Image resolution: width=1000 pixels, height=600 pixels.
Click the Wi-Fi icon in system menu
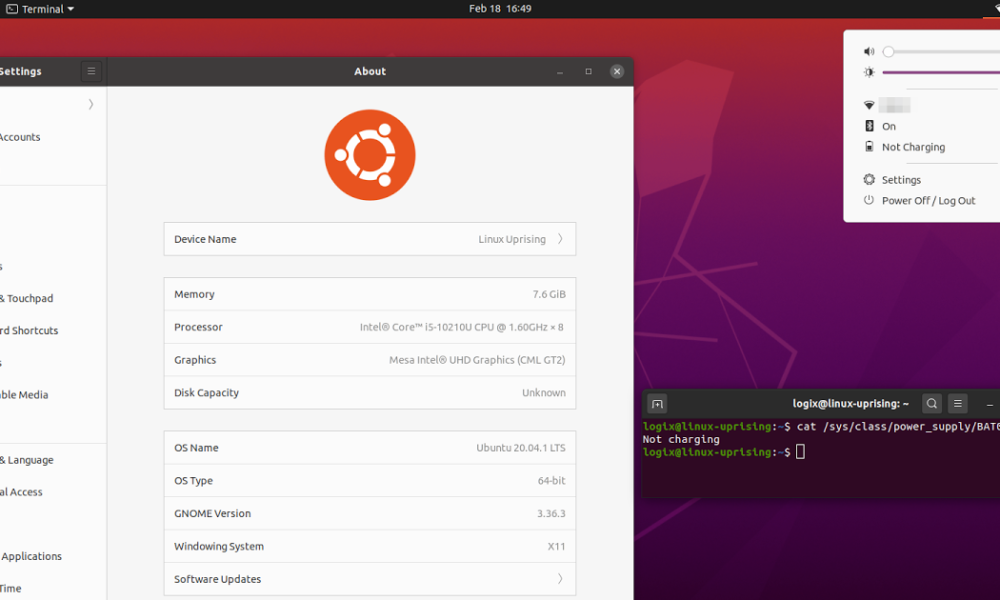point(869,105)
